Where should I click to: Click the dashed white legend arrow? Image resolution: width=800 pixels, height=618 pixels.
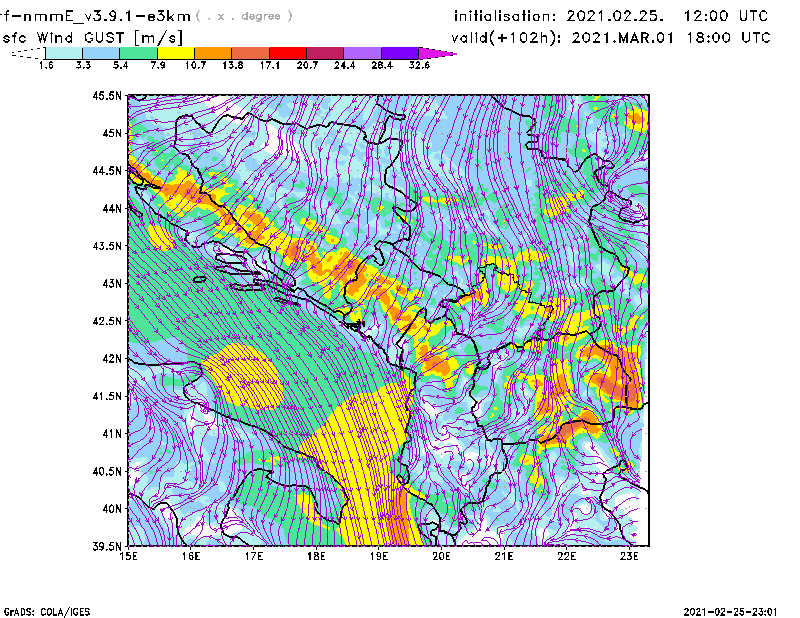[x=28, y=53]
